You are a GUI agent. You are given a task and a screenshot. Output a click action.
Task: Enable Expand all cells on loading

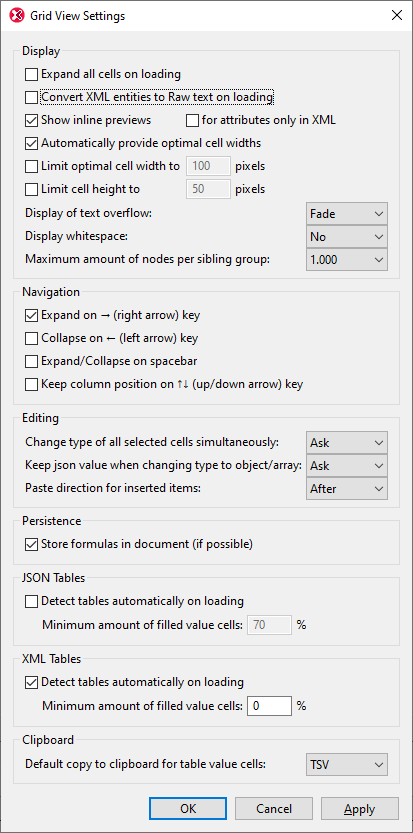coord(32,74)
